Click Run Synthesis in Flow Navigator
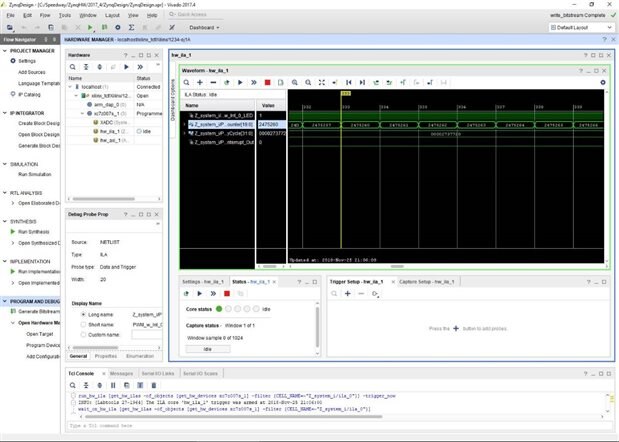The height and width of the screenshot is (442, 619). click(x=36, y=232)
